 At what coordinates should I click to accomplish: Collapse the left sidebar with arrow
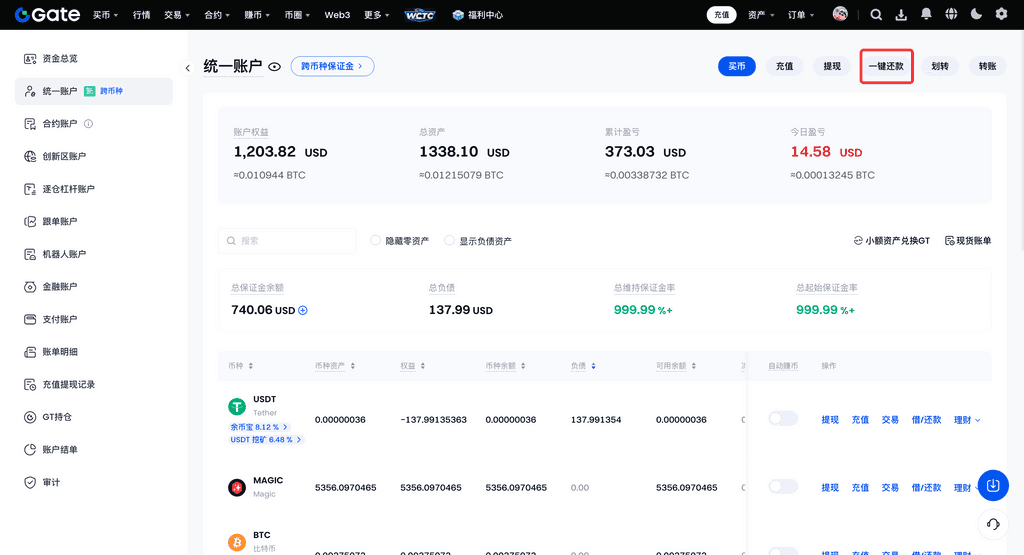coord(188,68)
